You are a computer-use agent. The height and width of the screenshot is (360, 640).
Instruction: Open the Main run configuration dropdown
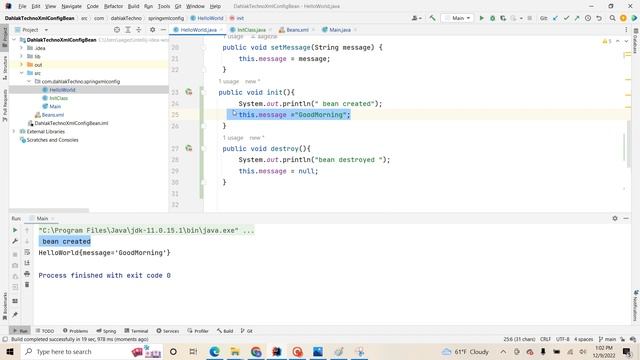(x=458, y=18)
